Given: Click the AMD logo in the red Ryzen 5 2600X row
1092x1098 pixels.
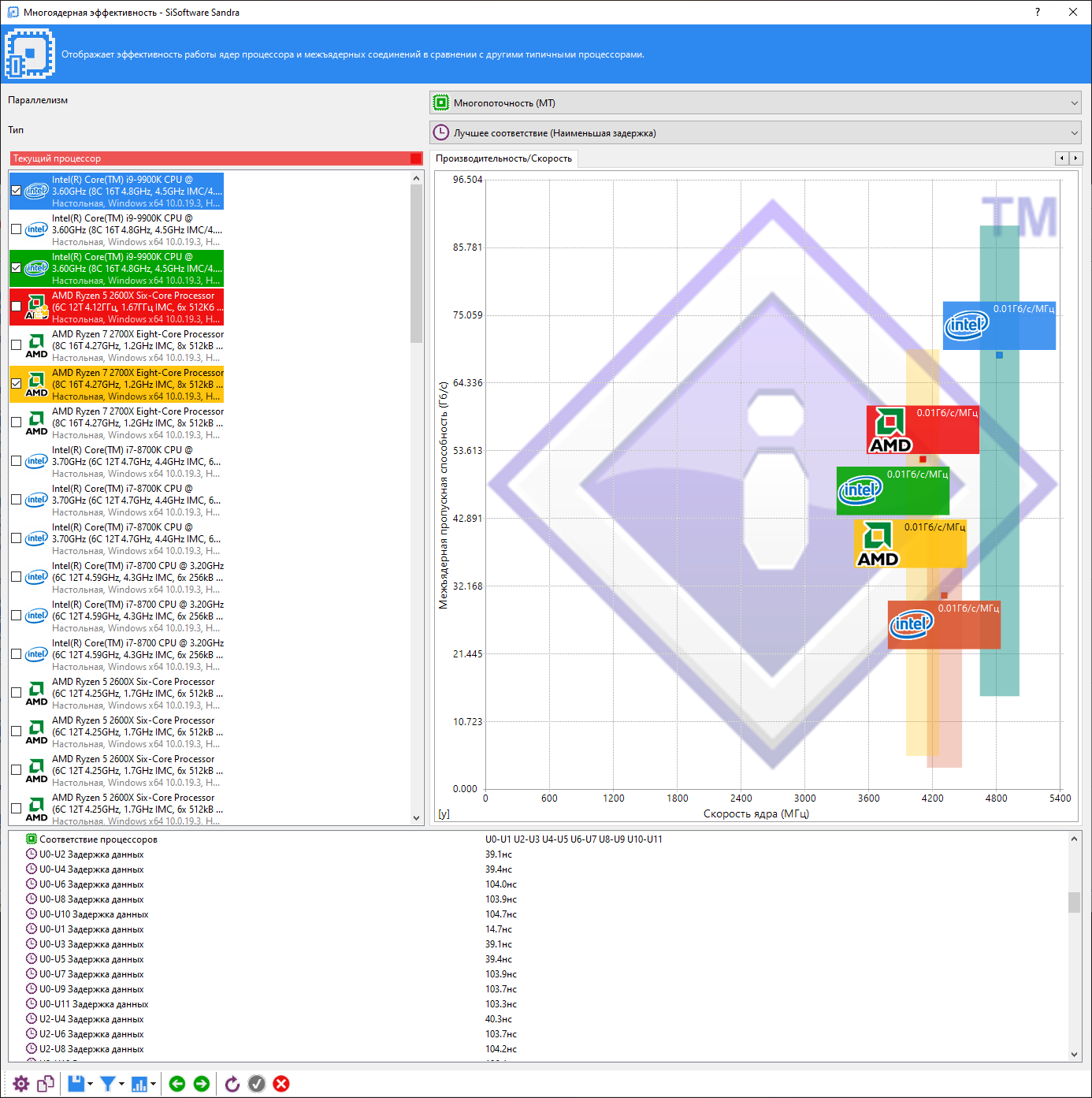Looking at the screenshot, I should (36, 307).
